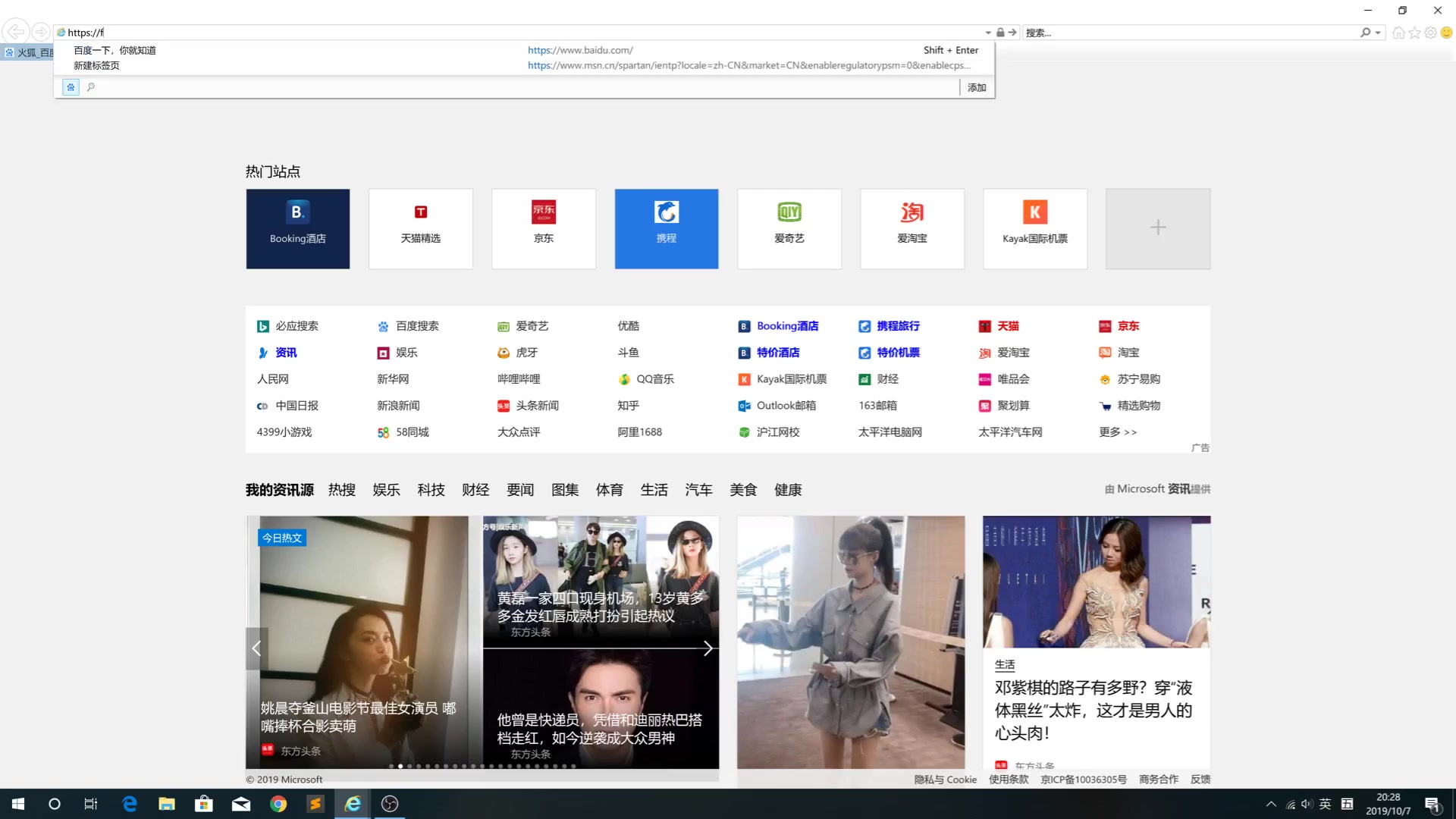Image resolution: width=1456 pixels, height=819 pixels.
Task: Expand the search box provider dropdown arrow
Action: [1378, 33]
